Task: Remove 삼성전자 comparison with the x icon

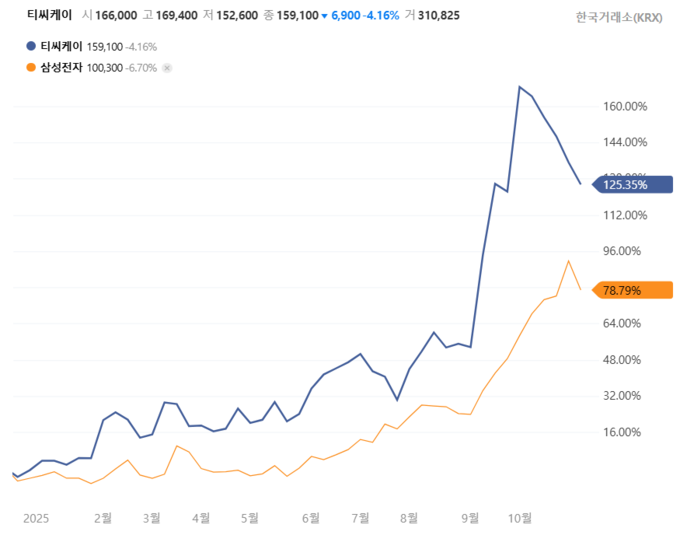Action: 167,68
